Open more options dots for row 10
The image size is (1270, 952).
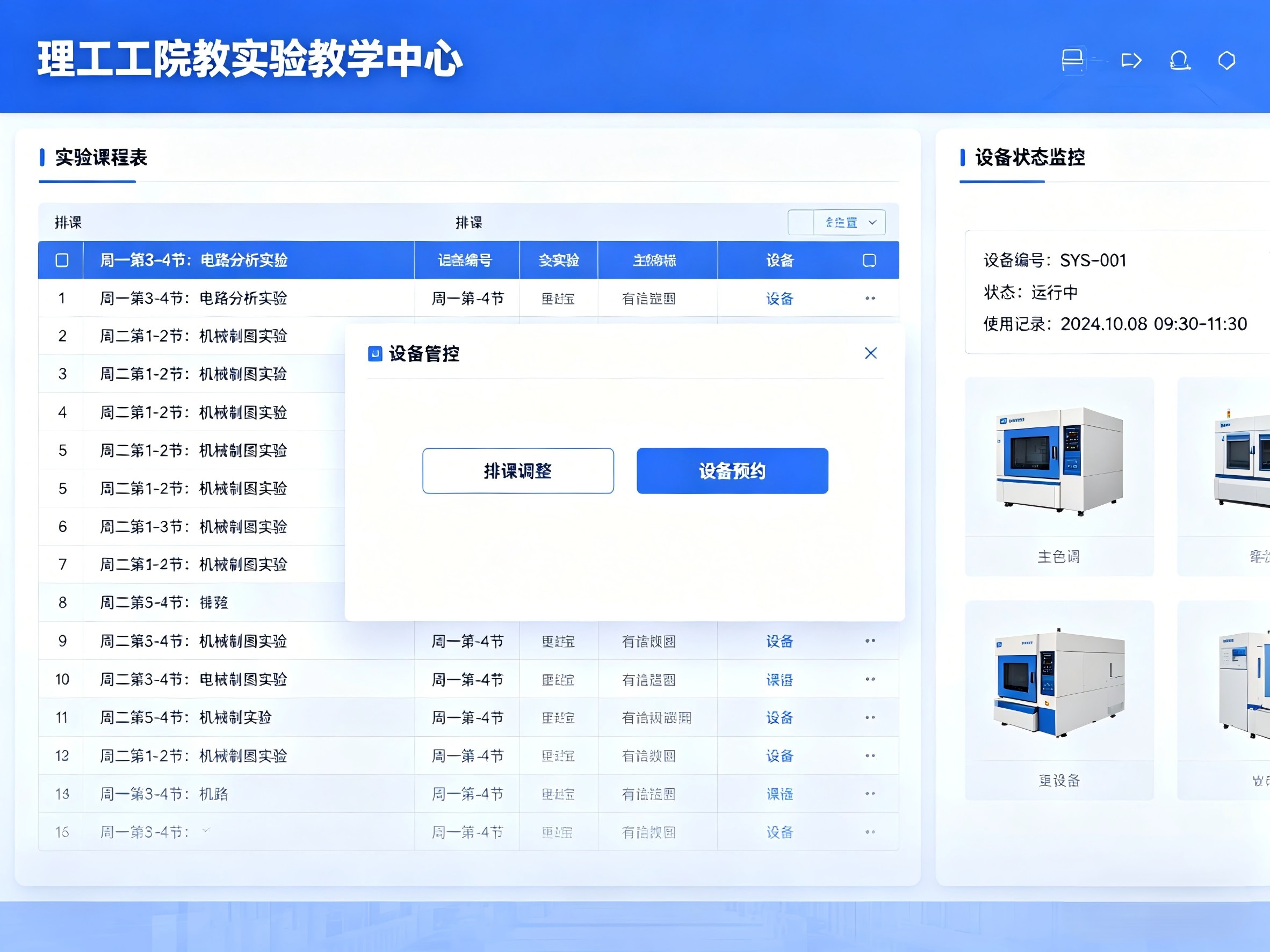tap(870, 679)
